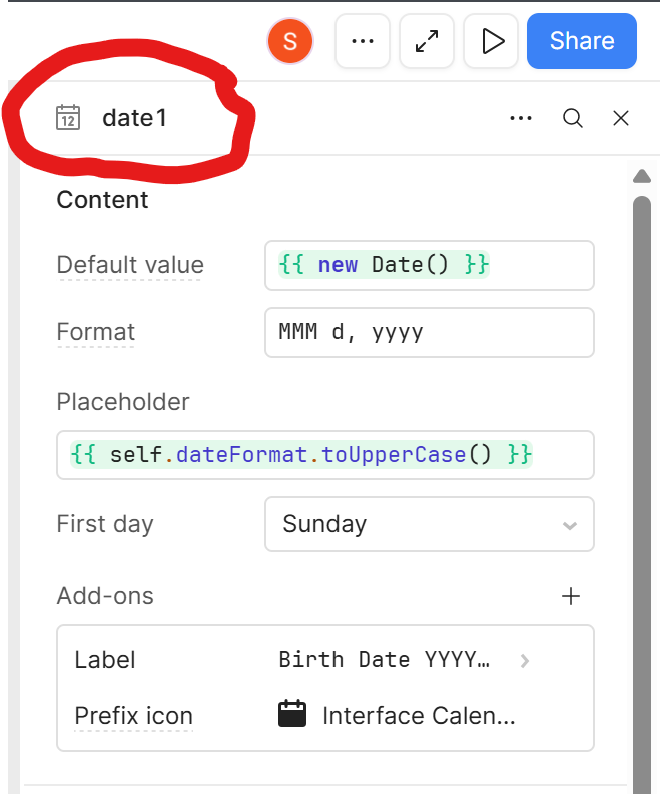
Task: Edit the Placeholder expression field
Action: click(326, 455)
